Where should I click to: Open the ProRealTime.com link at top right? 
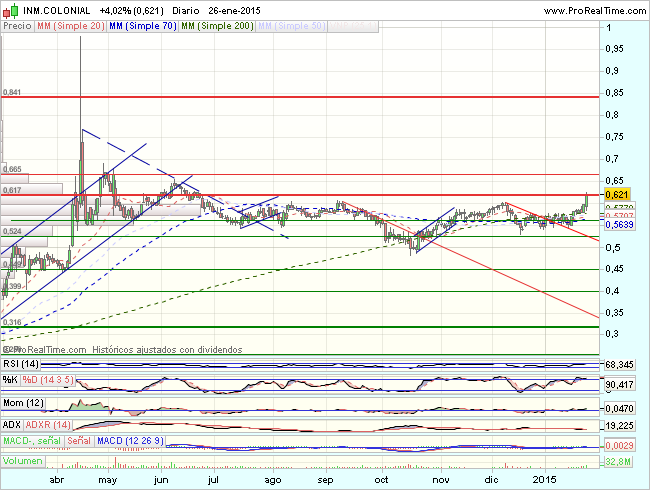click(x=594, y=8)
